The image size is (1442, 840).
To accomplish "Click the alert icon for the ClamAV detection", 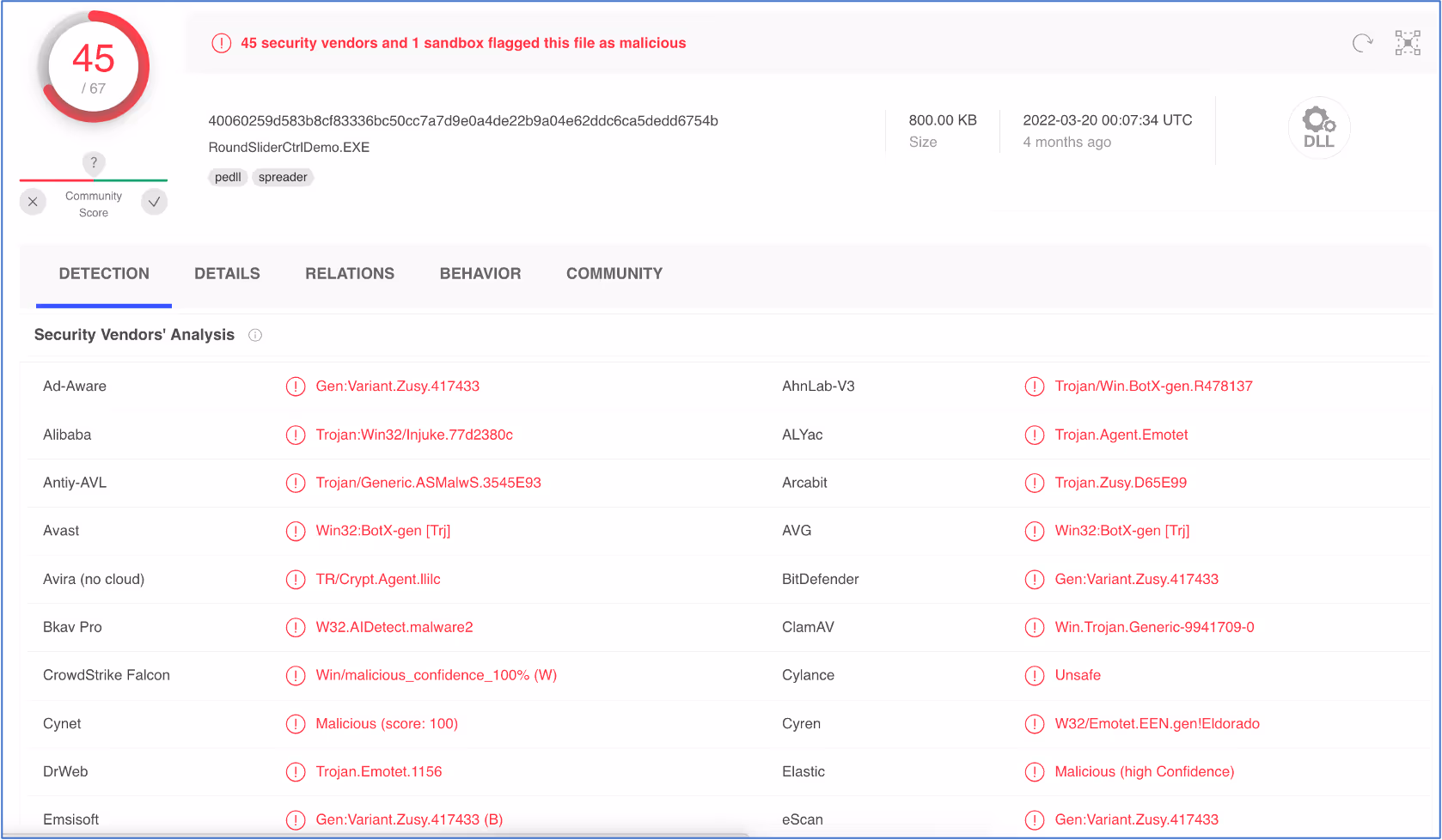I will point(1035,627).
